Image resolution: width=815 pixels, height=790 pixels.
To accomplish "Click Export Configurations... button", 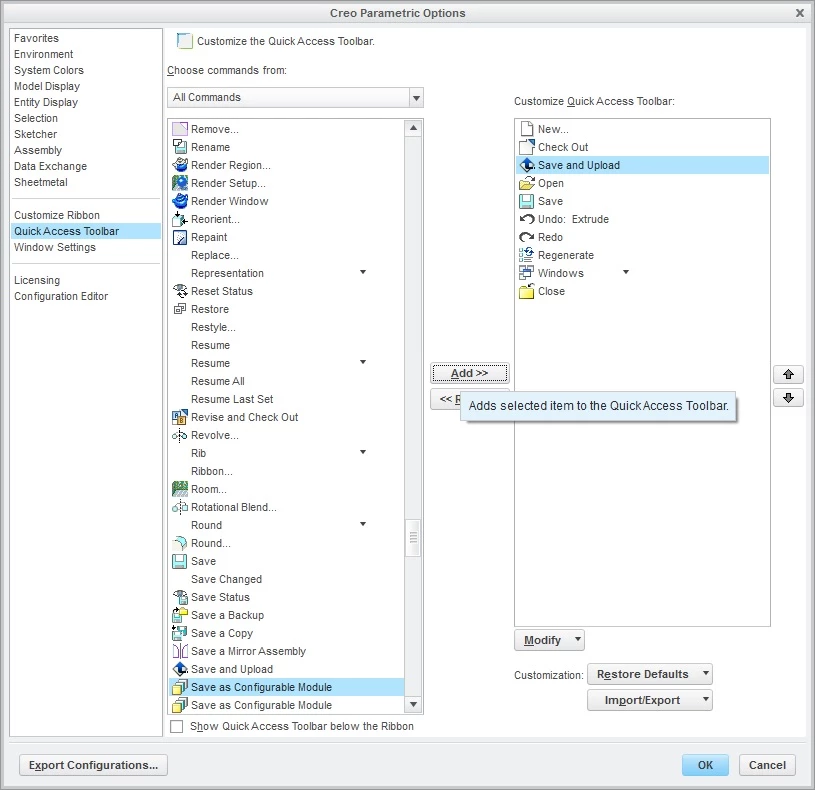I will pyautogui.click(x=94, y=765).
